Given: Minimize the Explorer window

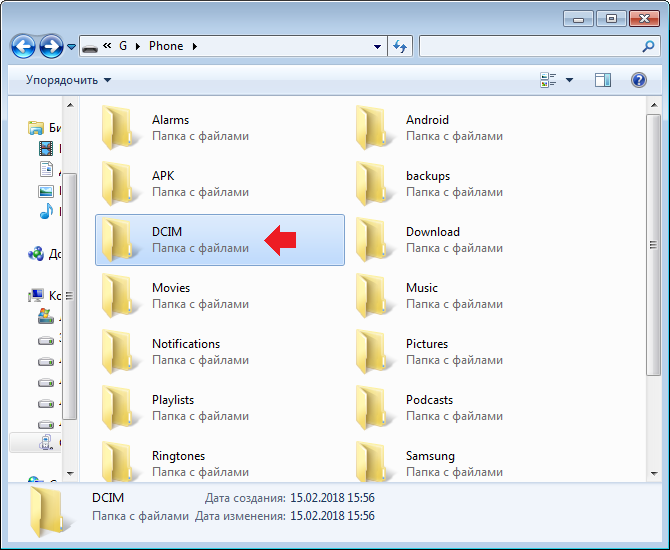Looking at the screenshot, I should point(578,19).
